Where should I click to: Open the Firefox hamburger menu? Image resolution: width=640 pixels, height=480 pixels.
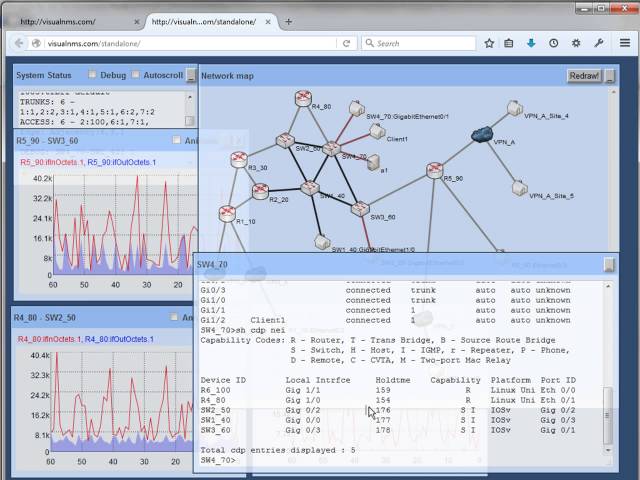[624, 43]
